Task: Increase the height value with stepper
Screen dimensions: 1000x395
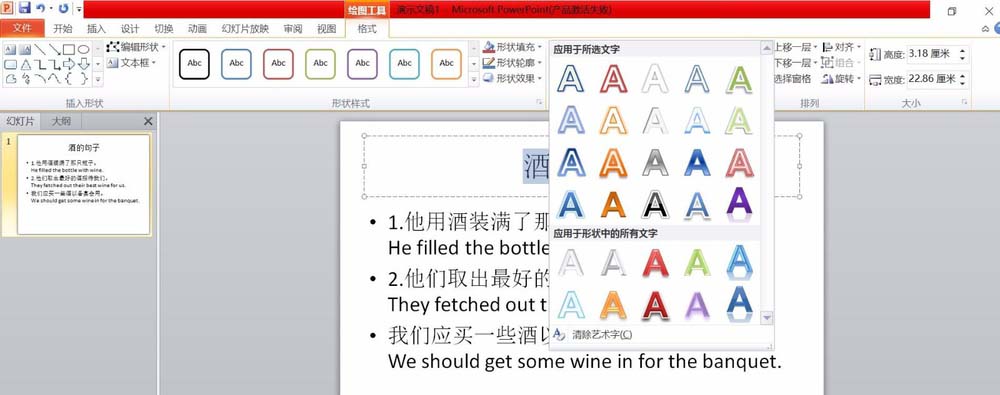Action: pyautogui.click(x=962, y=50)
